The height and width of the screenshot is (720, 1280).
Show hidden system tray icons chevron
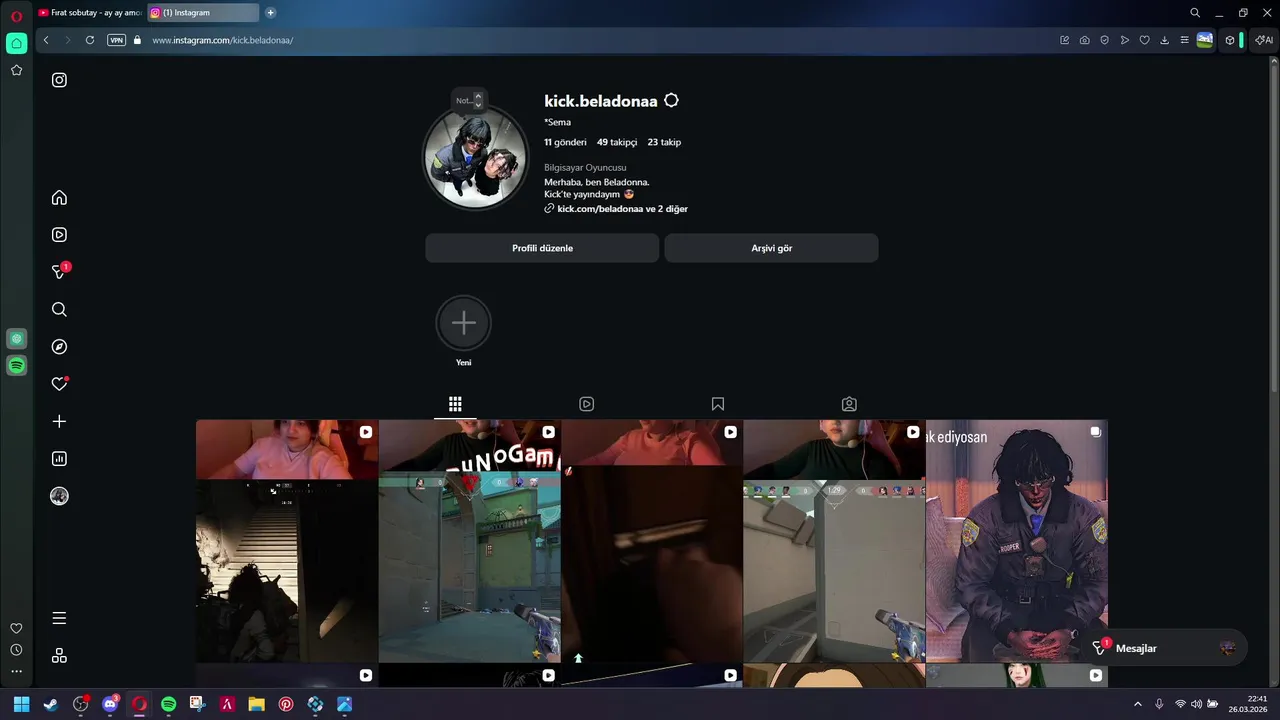[1137, 704]
